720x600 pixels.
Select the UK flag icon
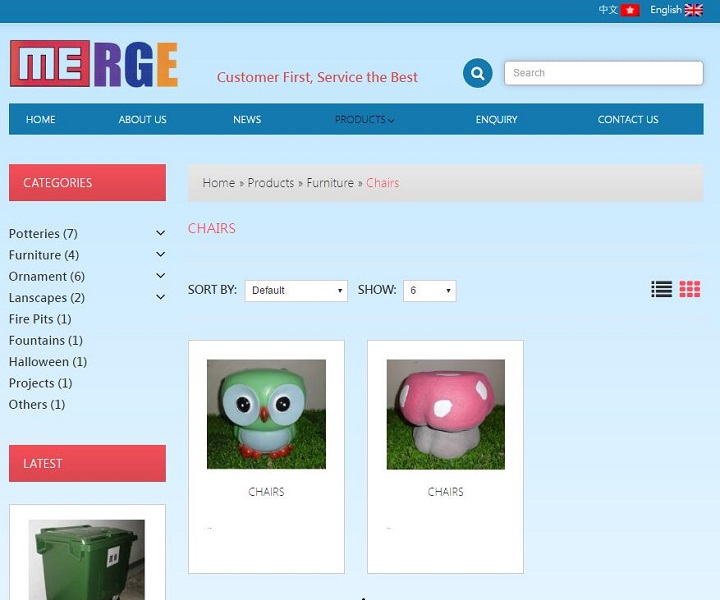pyautogui.click(x=693, y=10)
